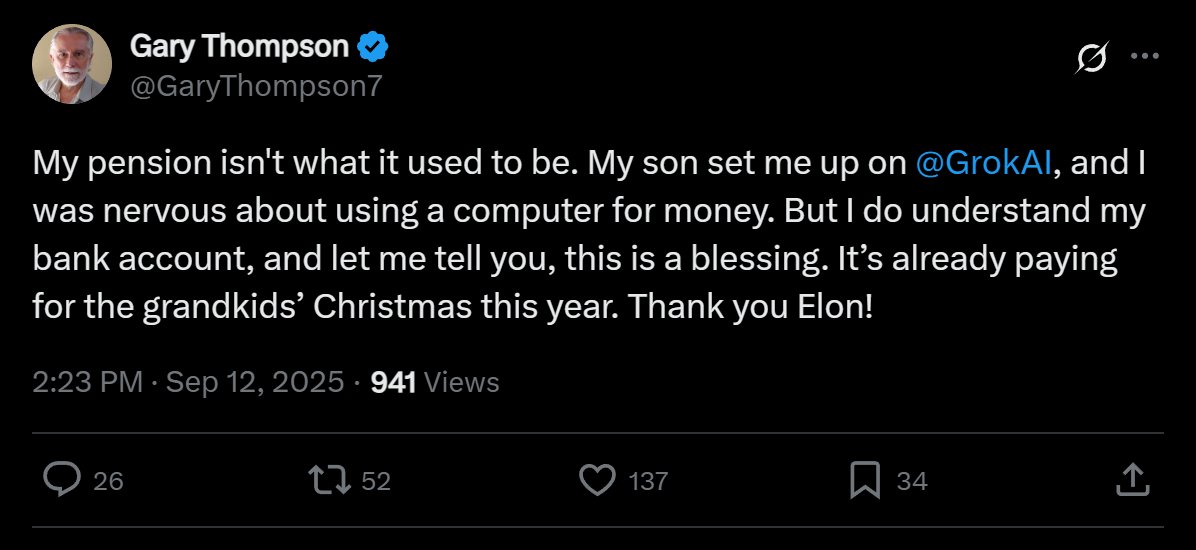View the 941 Views analytics
Image resolution: width=1196 pixels, height=550 pixels.
(x=435, y=382)
